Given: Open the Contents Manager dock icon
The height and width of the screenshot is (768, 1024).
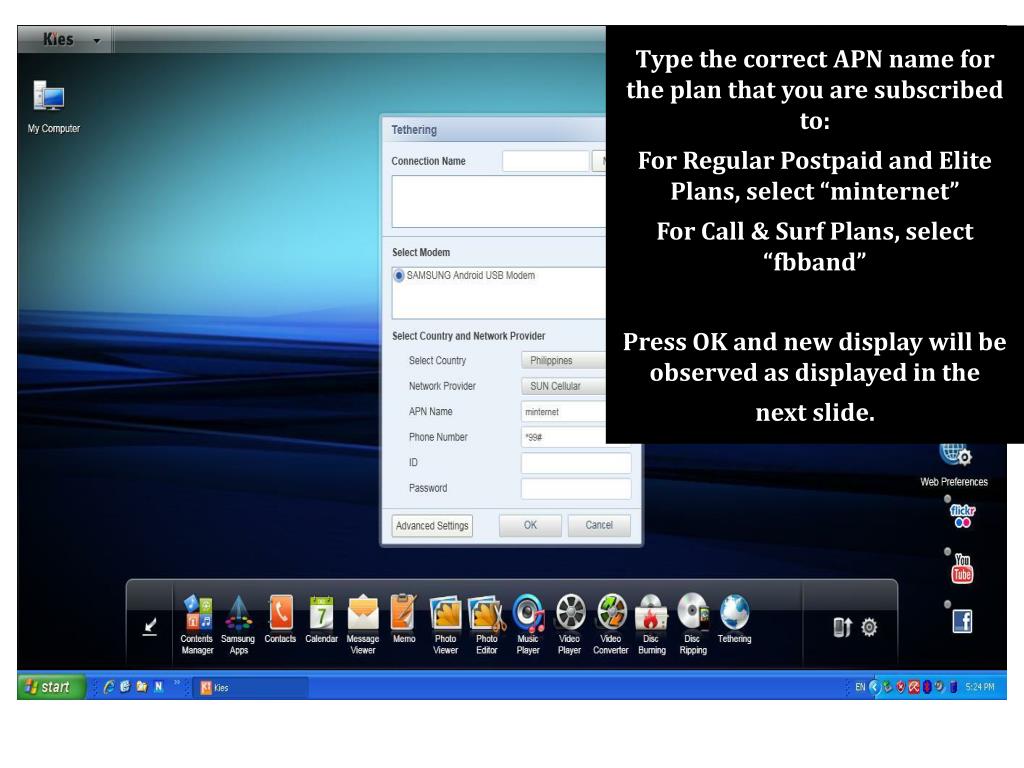Looking at the screenshot, I should [x=197, y=623].
